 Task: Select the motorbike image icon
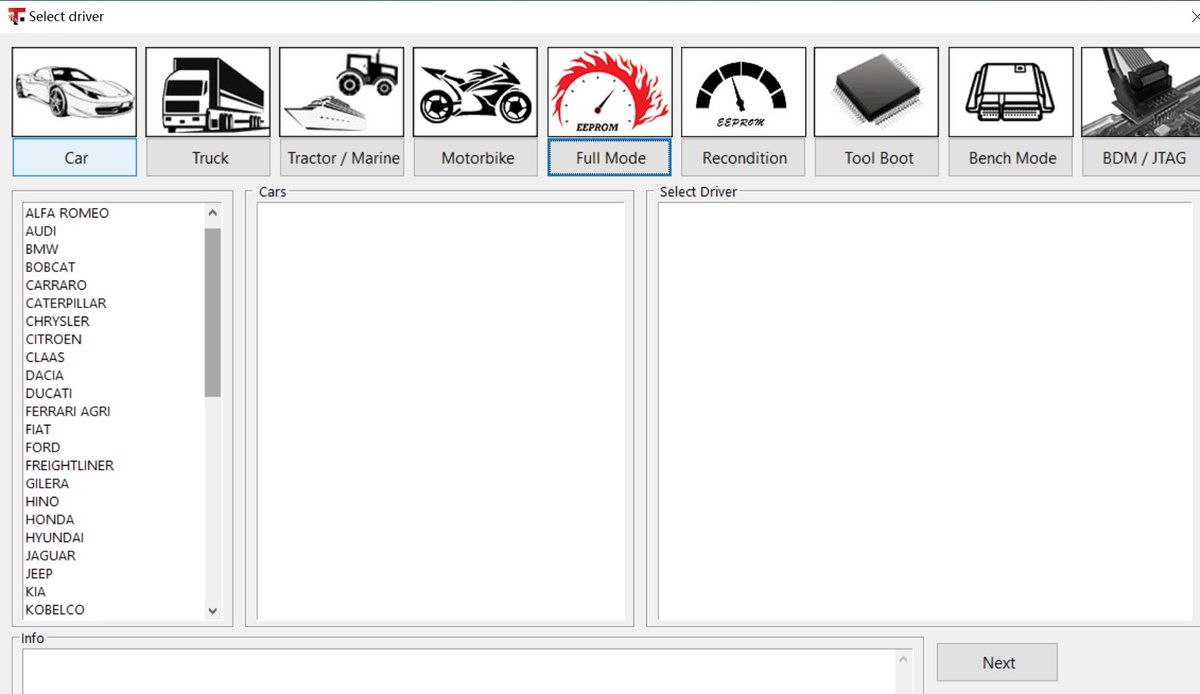pos(475,92)
